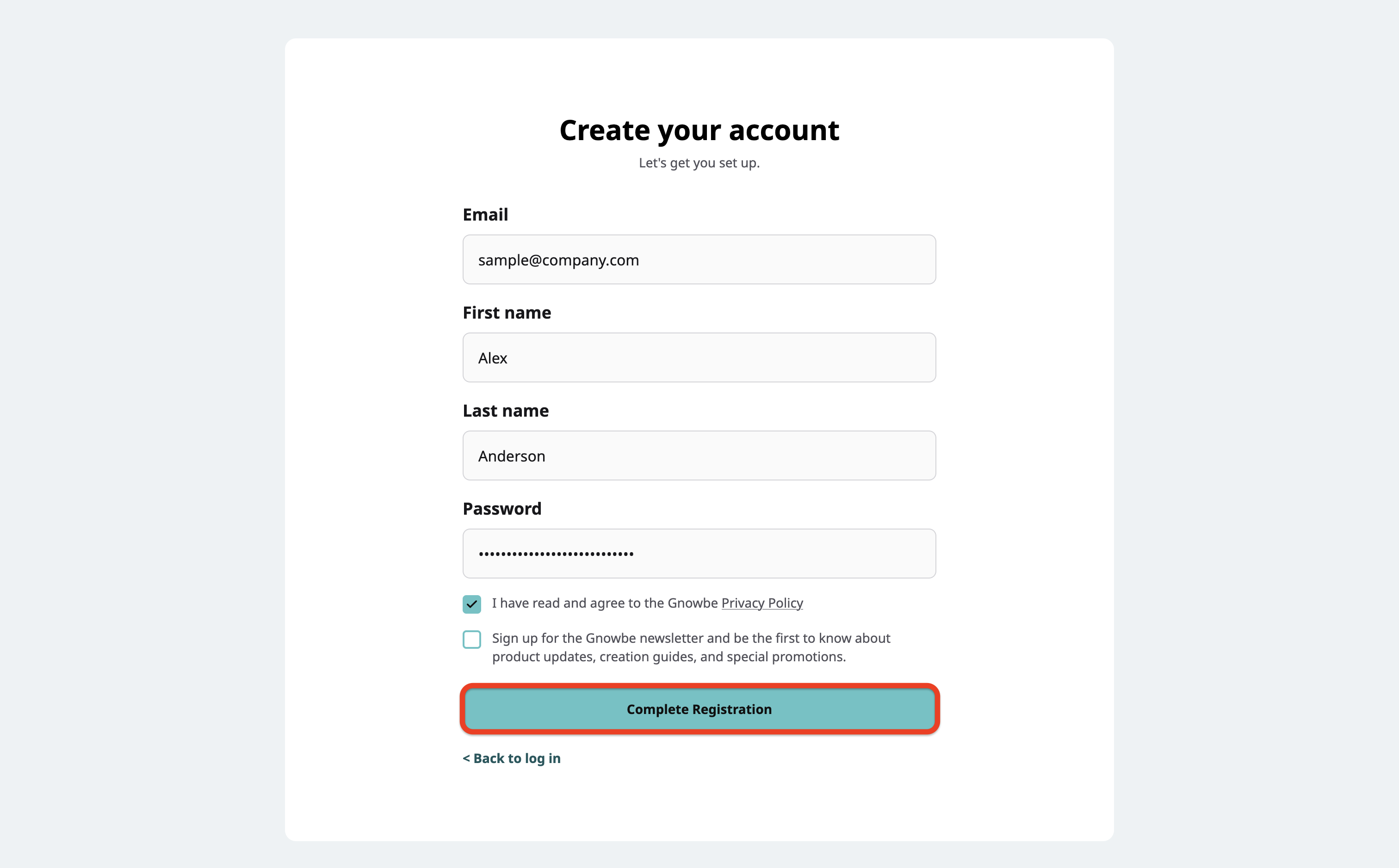Viewport: 1399px width, 868px height.
Task: Click the Last name label
Action: point(505,411)
